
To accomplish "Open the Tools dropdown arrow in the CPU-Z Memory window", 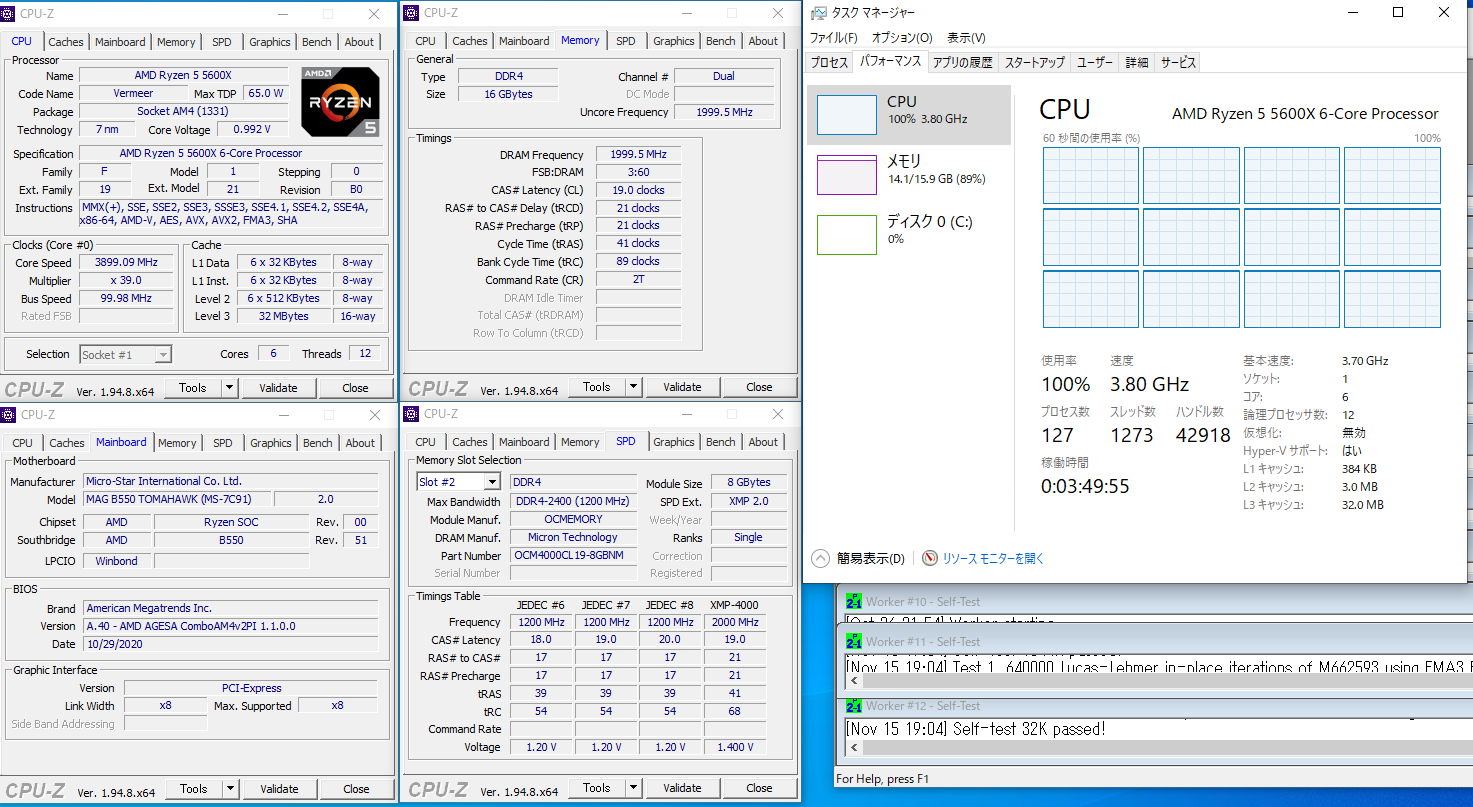I will [x=633, y=387].
